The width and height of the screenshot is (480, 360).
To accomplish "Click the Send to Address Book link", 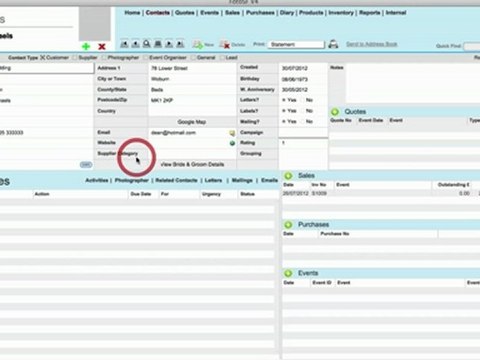I will coord(372,44).
